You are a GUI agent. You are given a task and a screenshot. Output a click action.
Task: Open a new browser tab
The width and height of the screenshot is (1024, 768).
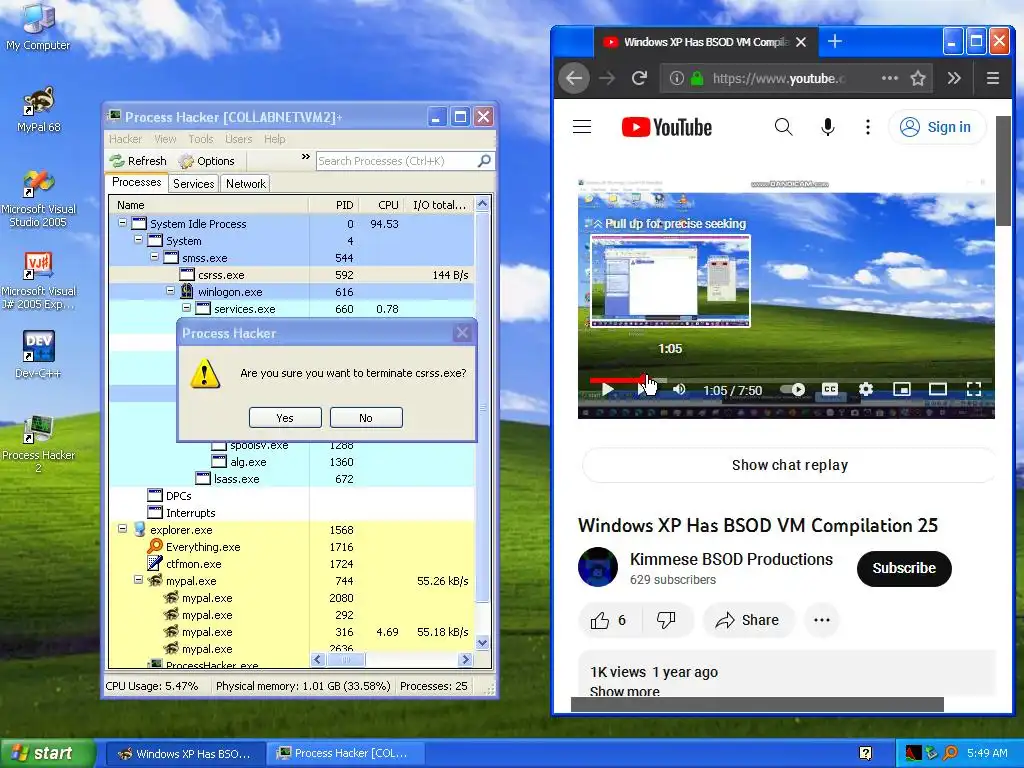tap(835, 41)
